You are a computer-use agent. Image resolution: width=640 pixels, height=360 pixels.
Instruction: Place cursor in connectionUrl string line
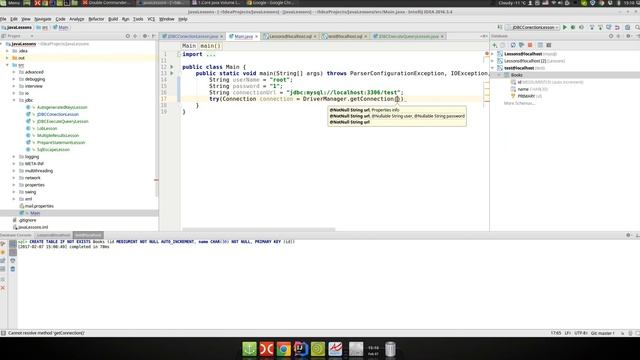click(306, 93)
